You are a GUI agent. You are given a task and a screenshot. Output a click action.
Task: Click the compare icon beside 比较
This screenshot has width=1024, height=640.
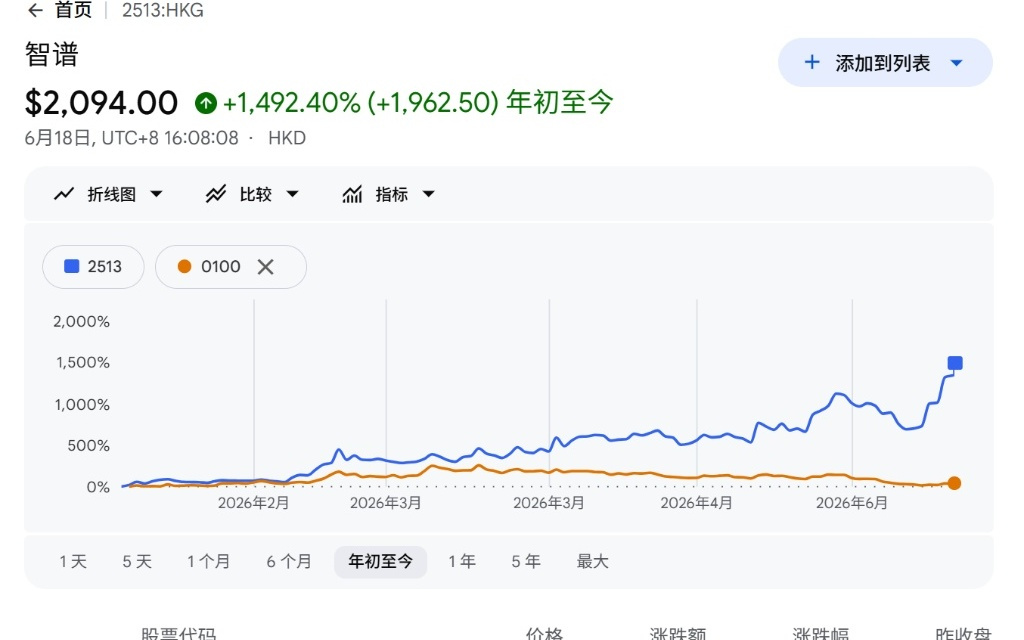point(216,194)
